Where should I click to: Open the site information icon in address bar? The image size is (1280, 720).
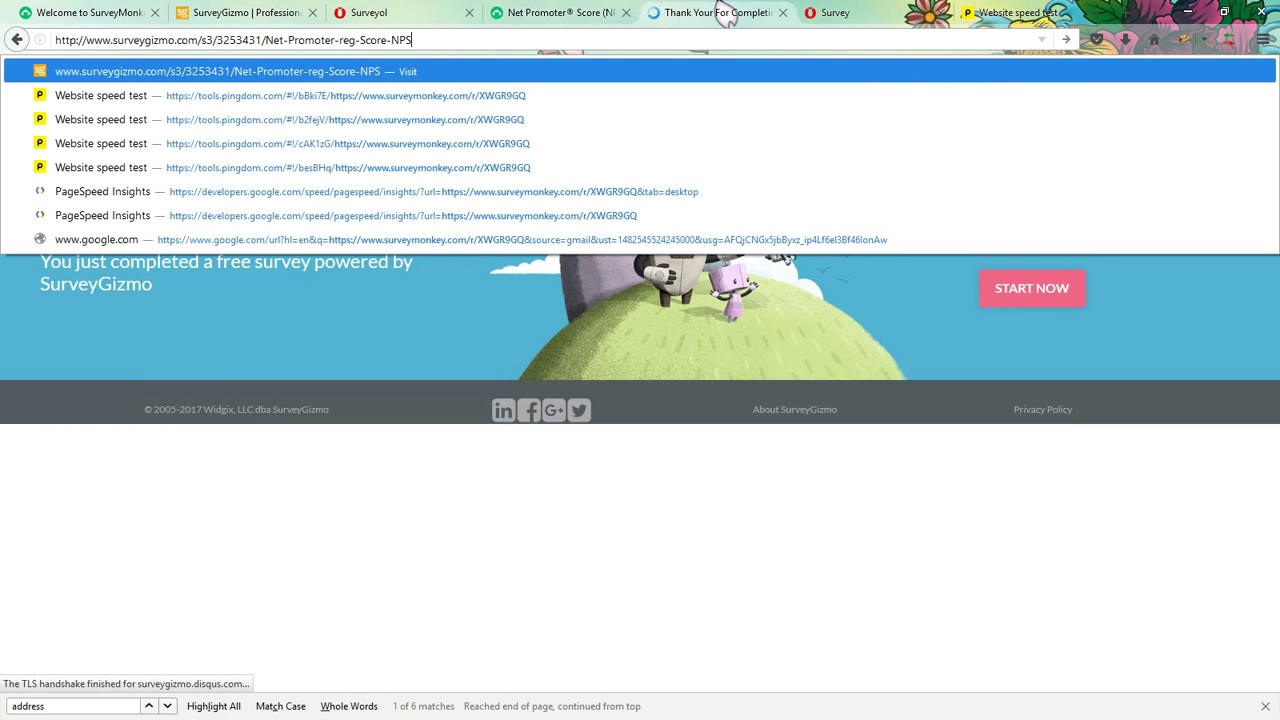(x=40, y=40)
